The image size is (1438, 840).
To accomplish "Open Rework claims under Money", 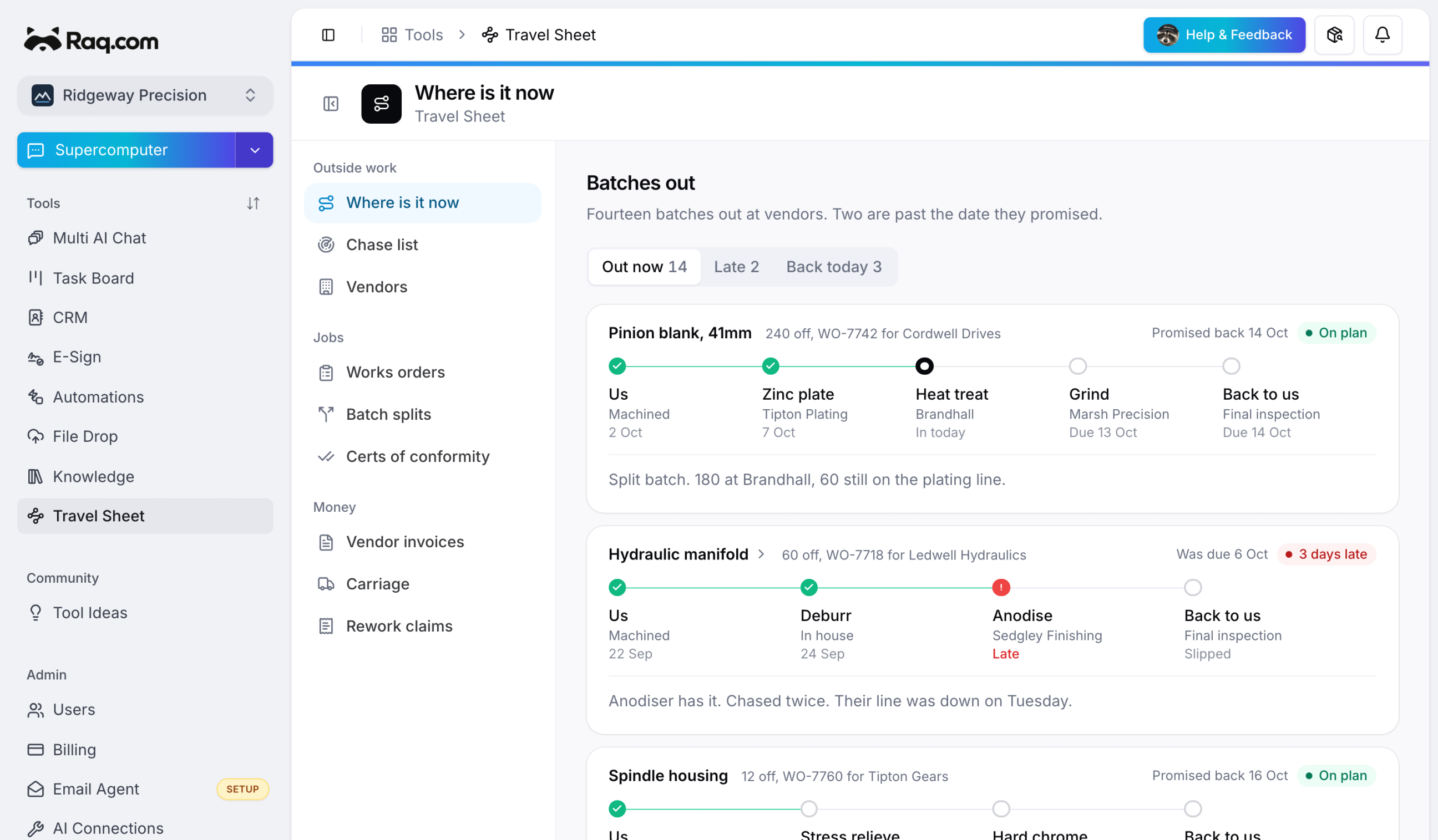I will (422, 626).
